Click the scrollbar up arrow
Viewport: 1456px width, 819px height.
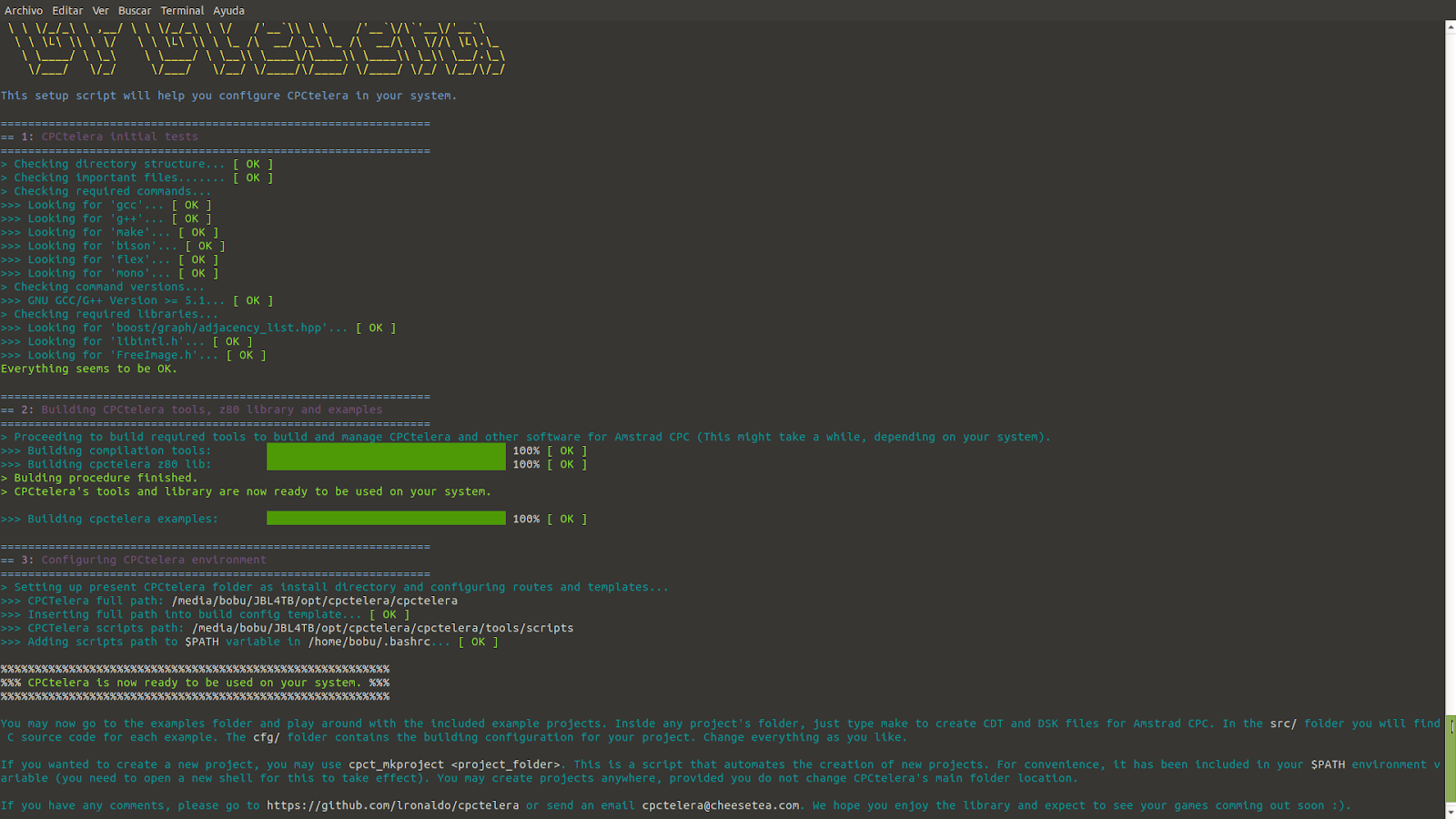tap(1451, 27)
